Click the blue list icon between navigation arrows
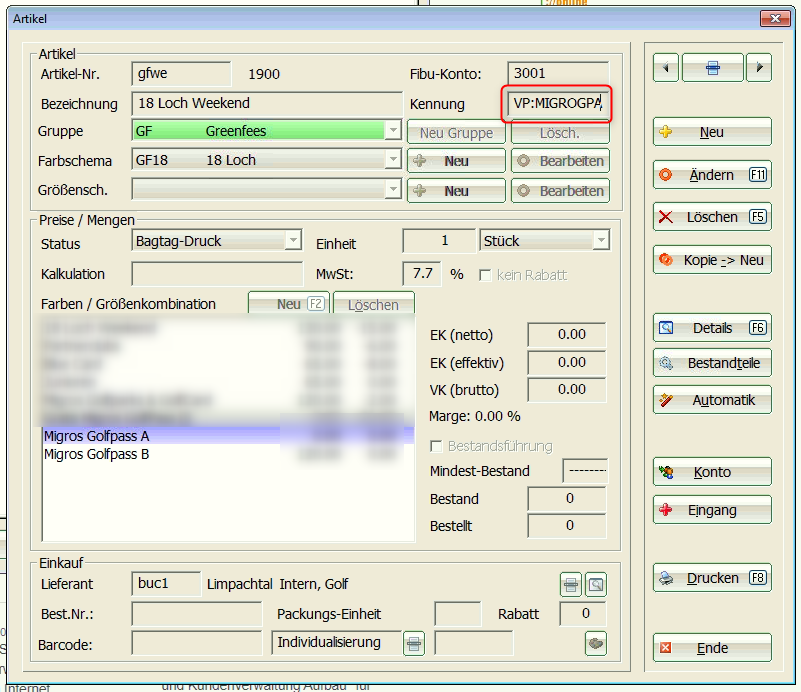 point(712,68)
